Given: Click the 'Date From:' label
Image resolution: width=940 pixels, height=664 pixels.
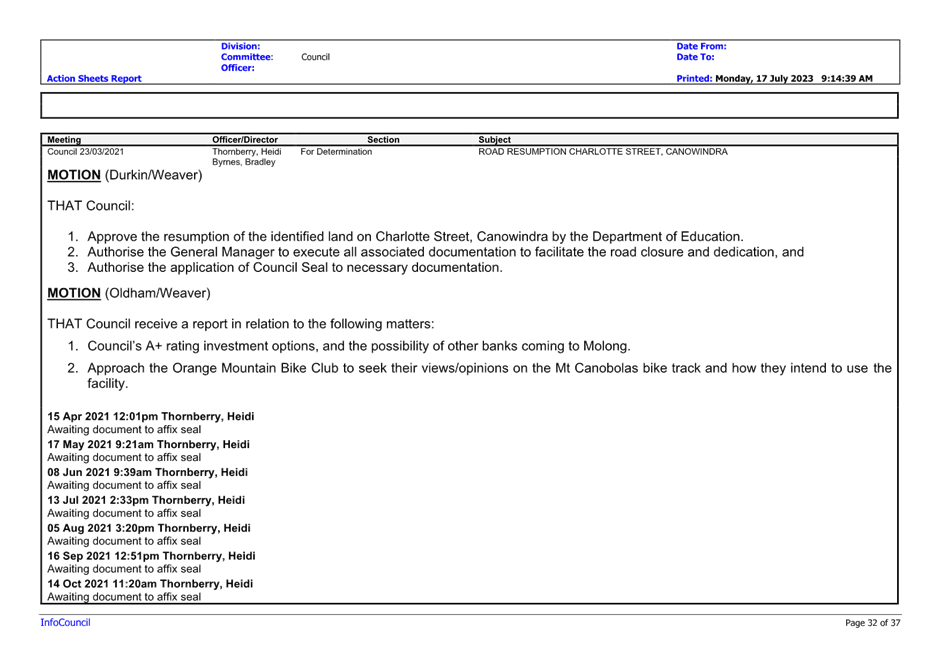Looking at the screenshot, I should tap(701, 46).
